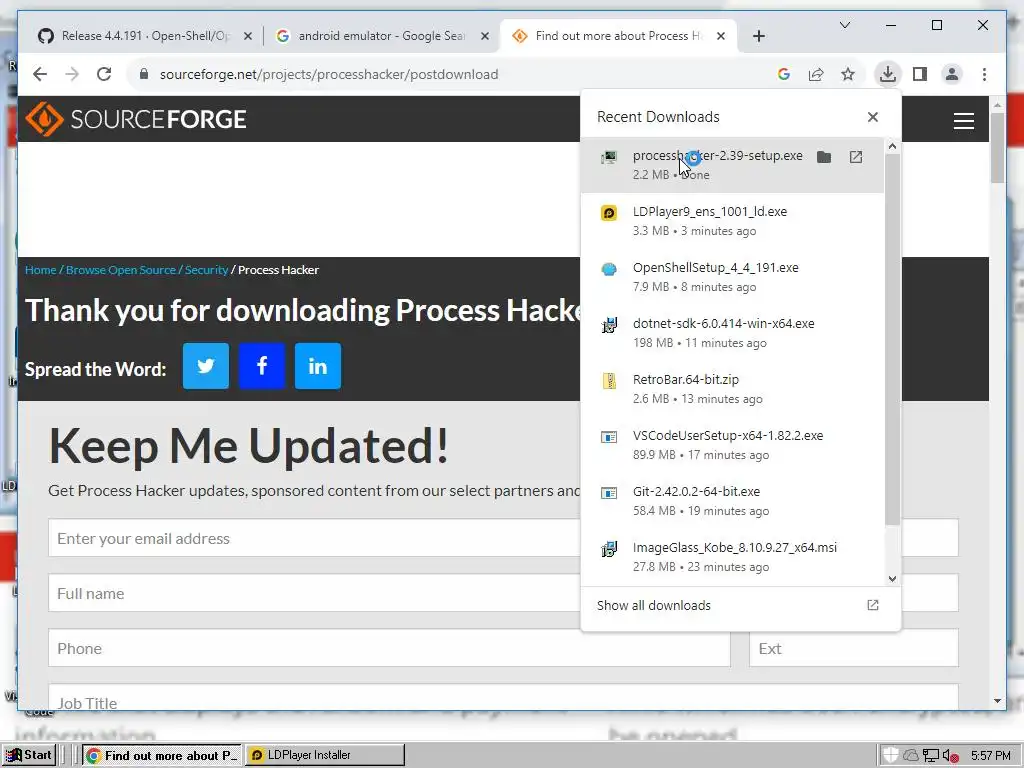Click the padlock site info icon
Screen dimensions: 1024x768
[144, 74]
